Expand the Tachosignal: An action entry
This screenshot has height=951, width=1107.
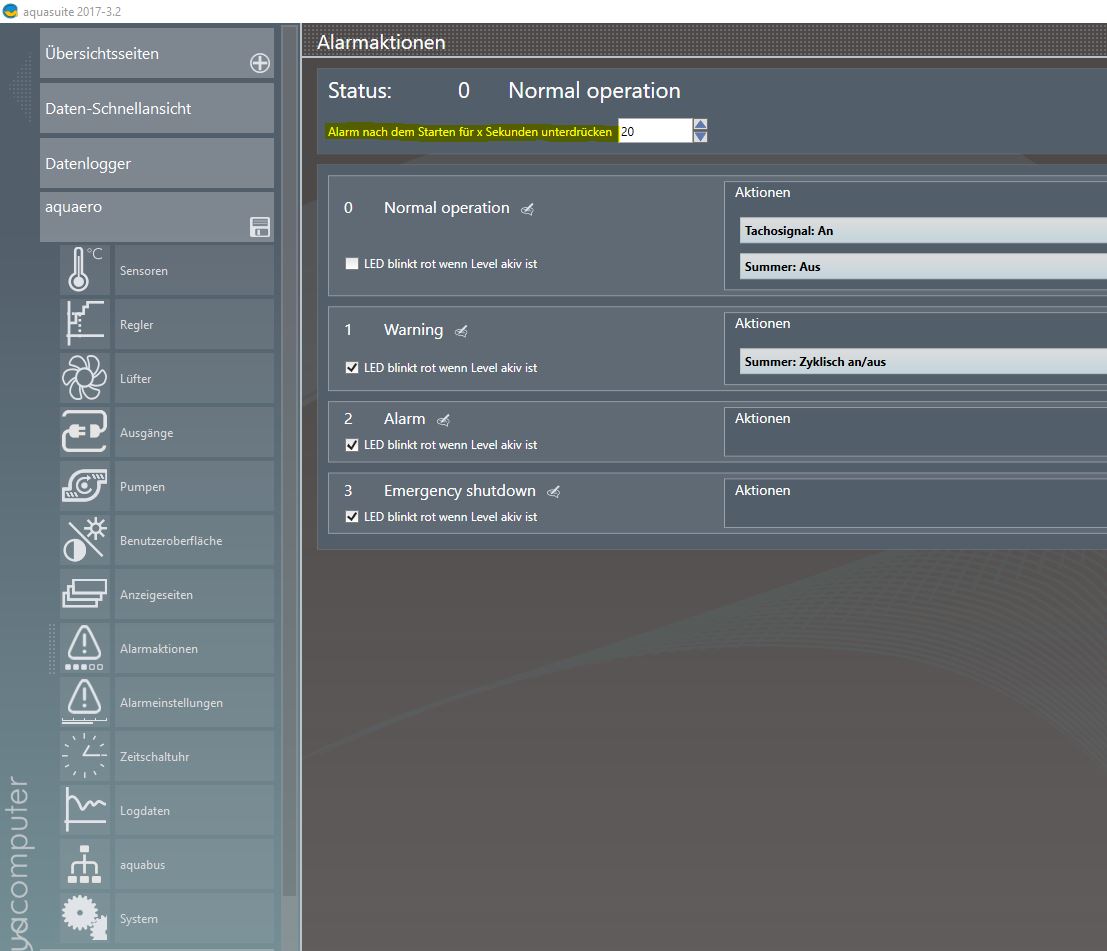tap(920, 231)
